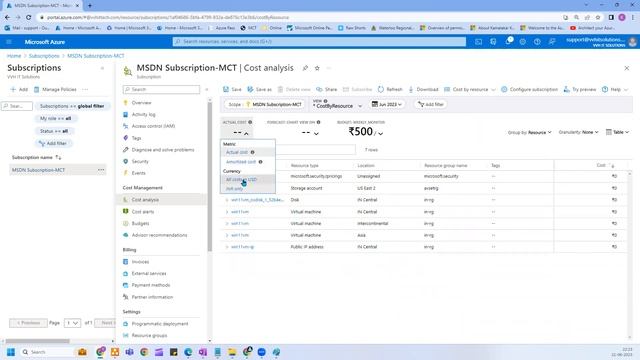
Task: Open Overview in the resource menu
Action: tap(141, 103)
